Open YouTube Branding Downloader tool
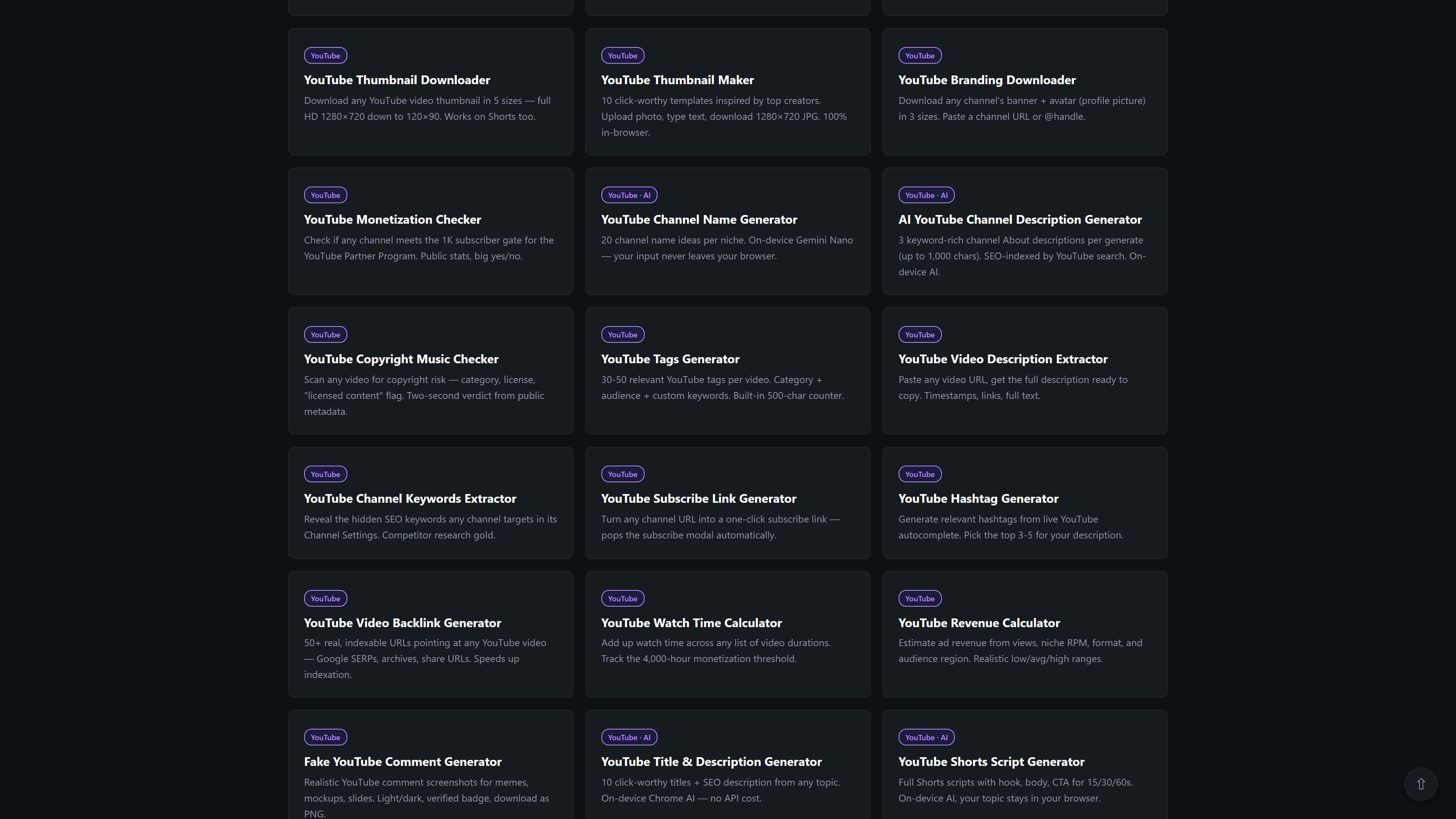This screenshot has width=1456, height=819. click(986, 80)
